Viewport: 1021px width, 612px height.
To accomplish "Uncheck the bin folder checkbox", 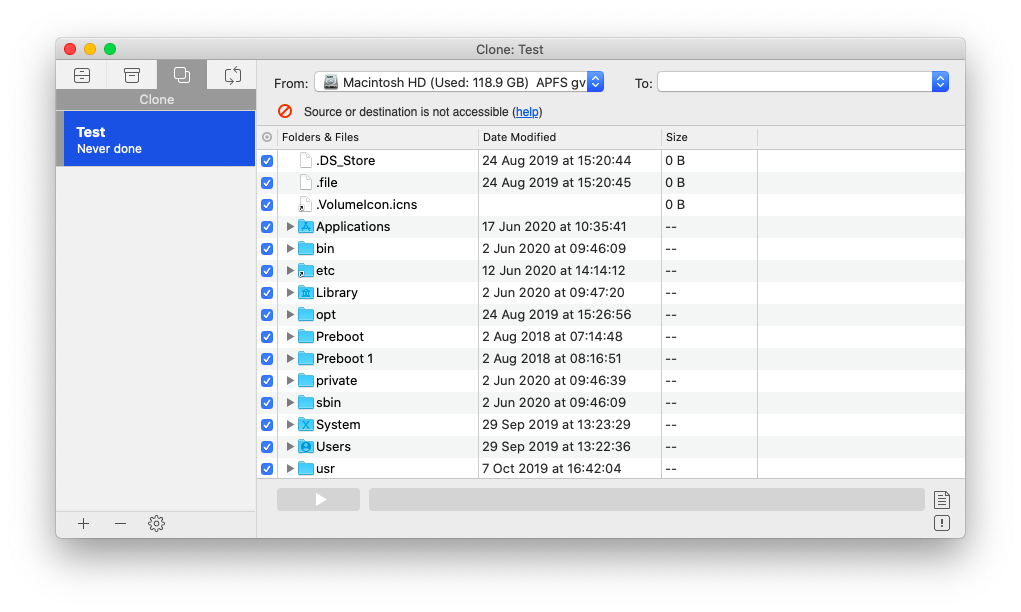I will [267, 249].
